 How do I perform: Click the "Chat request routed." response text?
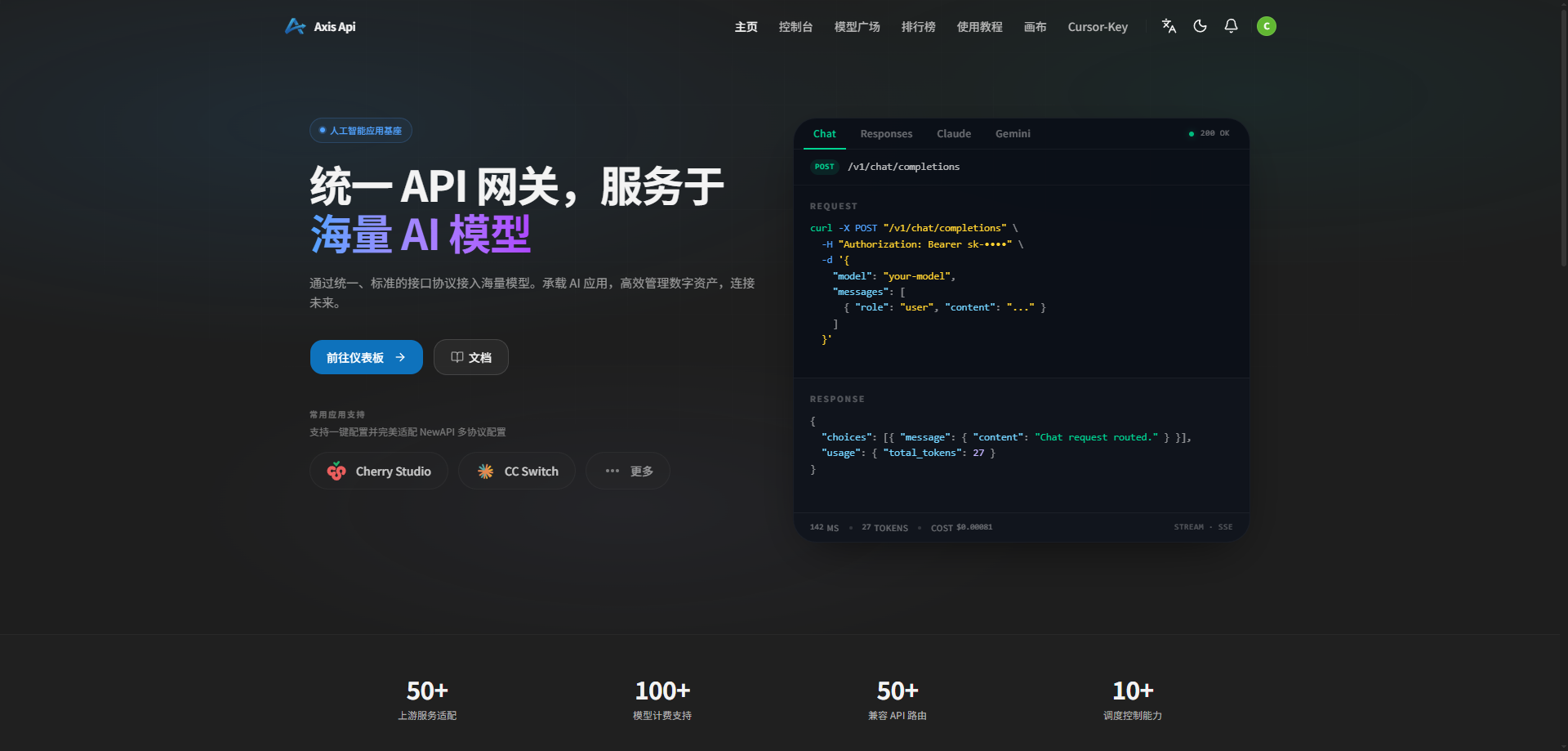tap(1096, 437)
